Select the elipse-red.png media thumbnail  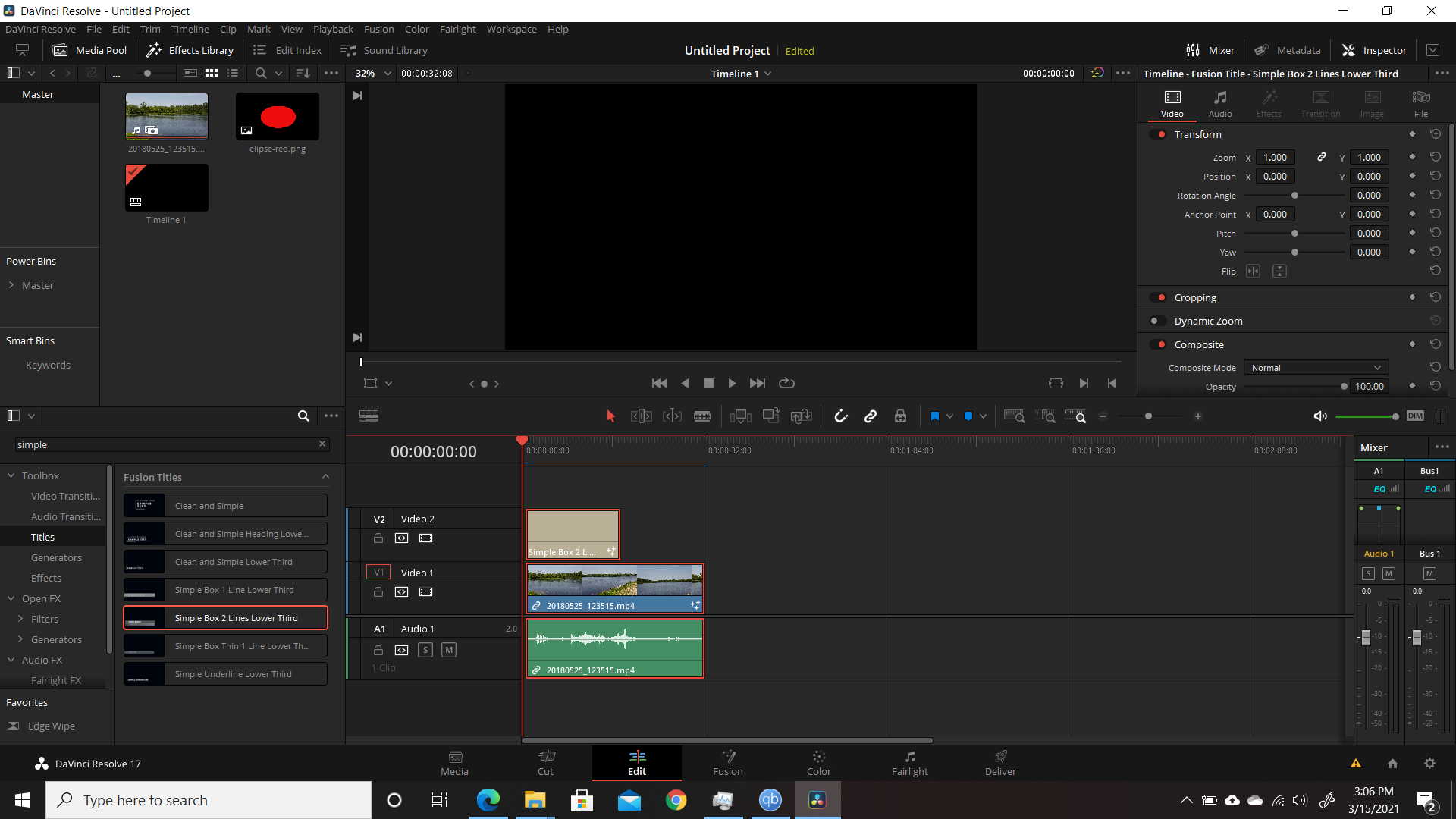click(x=278, y=117)
